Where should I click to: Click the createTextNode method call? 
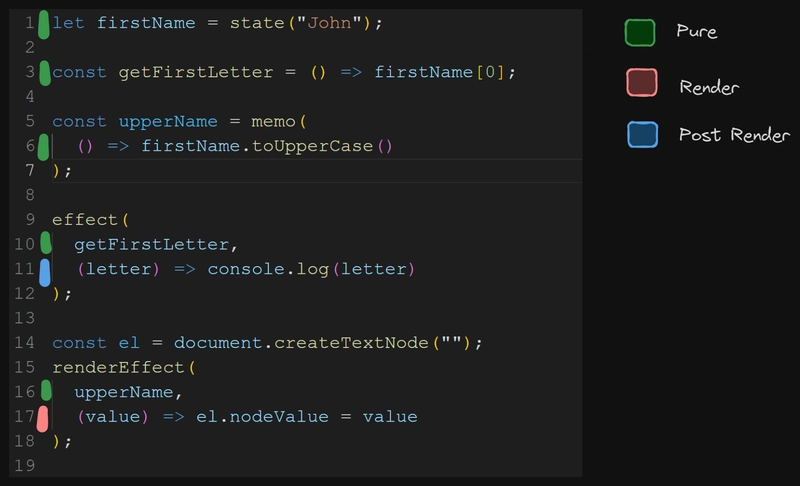point(352,343)
